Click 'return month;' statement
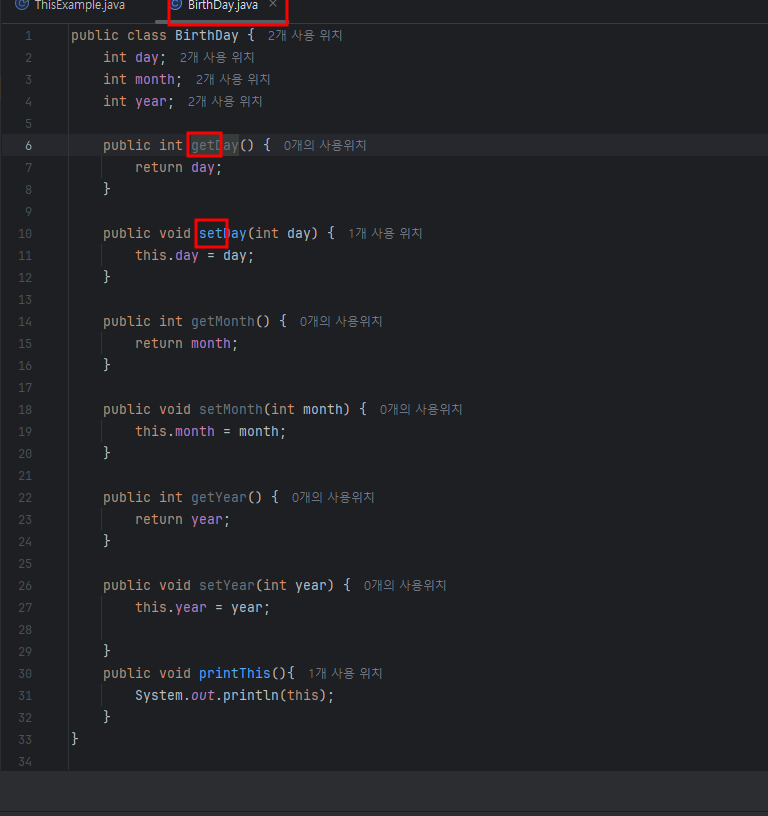This screenshot has width=768, height=816. [x=186, y=343]
